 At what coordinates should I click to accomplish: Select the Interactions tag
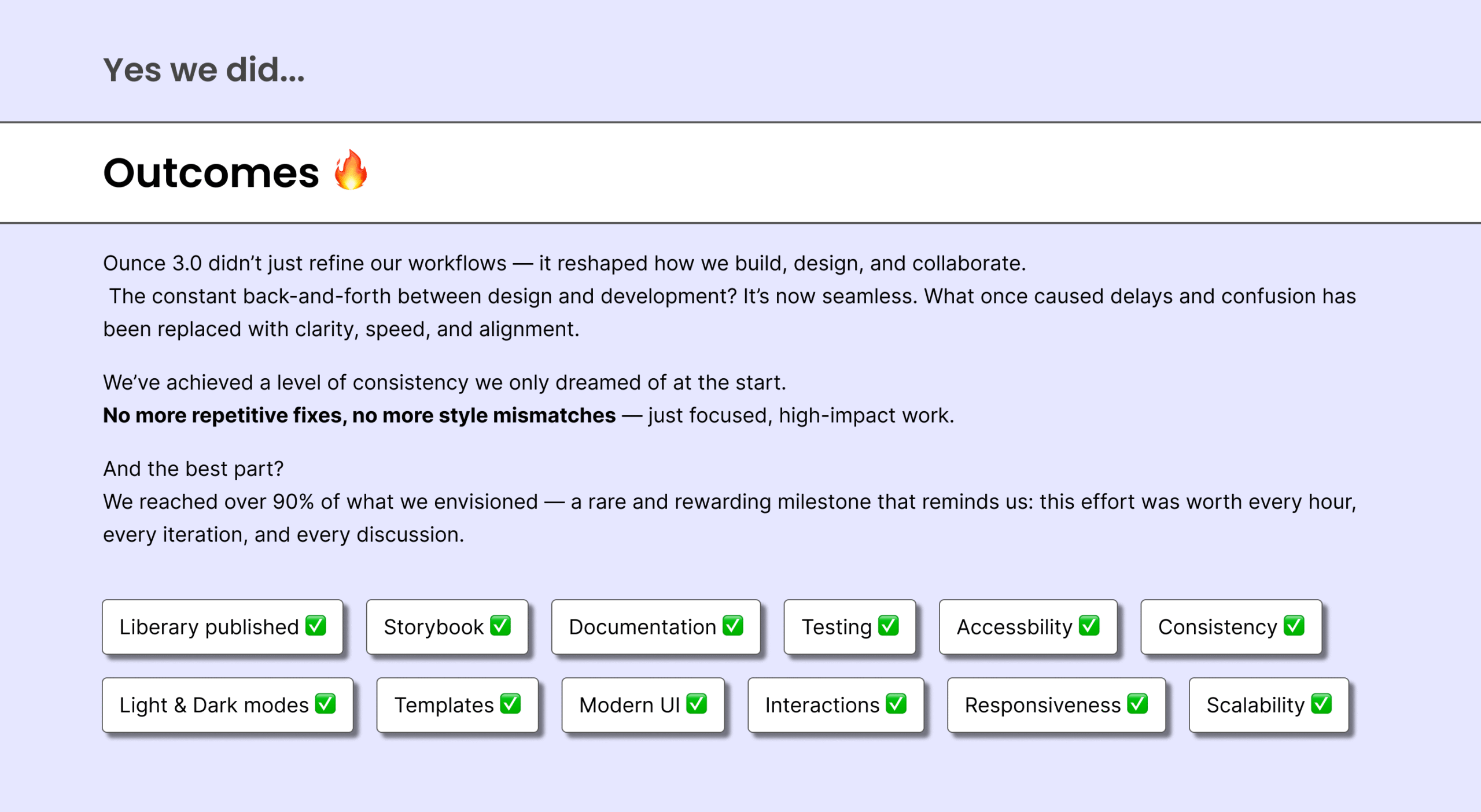(836, 705)
